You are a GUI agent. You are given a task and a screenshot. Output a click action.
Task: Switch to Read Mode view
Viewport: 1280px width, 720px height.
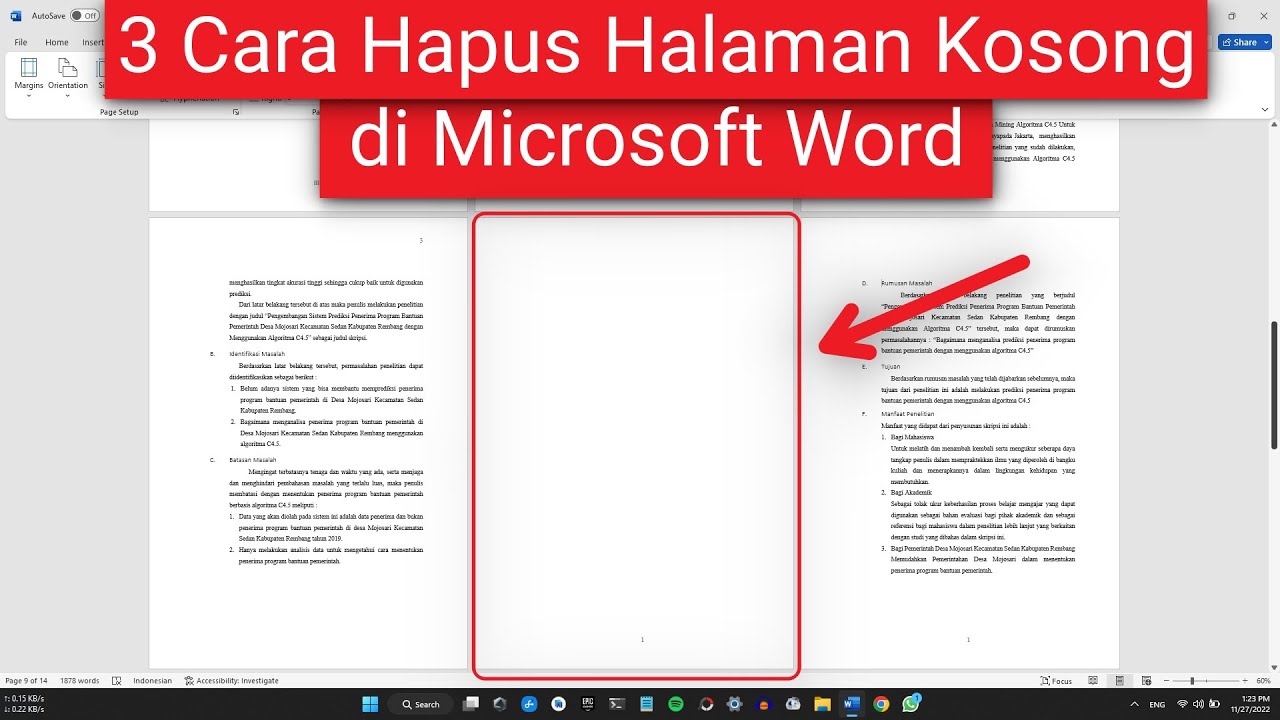1095,681
